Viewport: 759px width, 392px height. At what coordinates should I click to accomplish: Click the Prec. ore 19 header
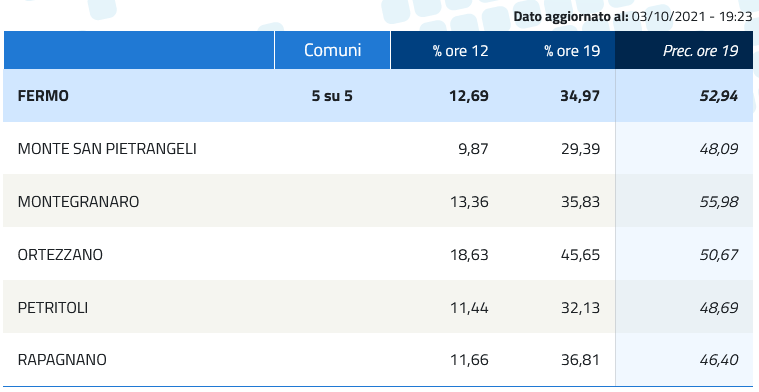pyautogui.click(x=700, y=51)
